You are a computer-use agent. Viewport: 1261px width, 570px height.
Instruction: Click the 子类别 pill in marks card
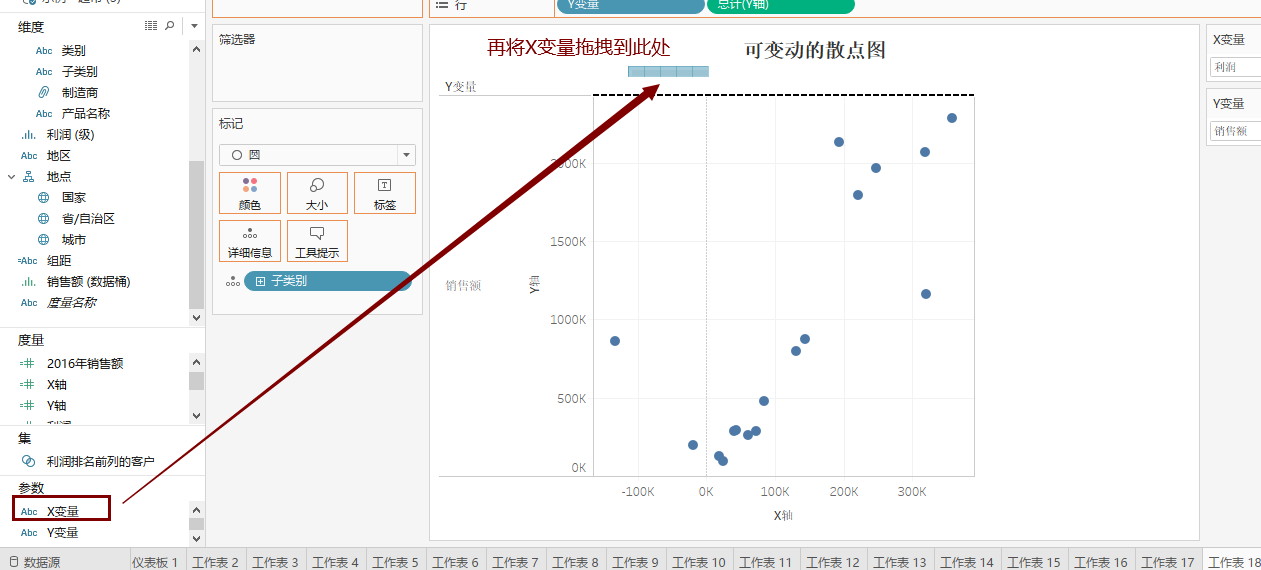pyautogui.click(x=328, y=281)
